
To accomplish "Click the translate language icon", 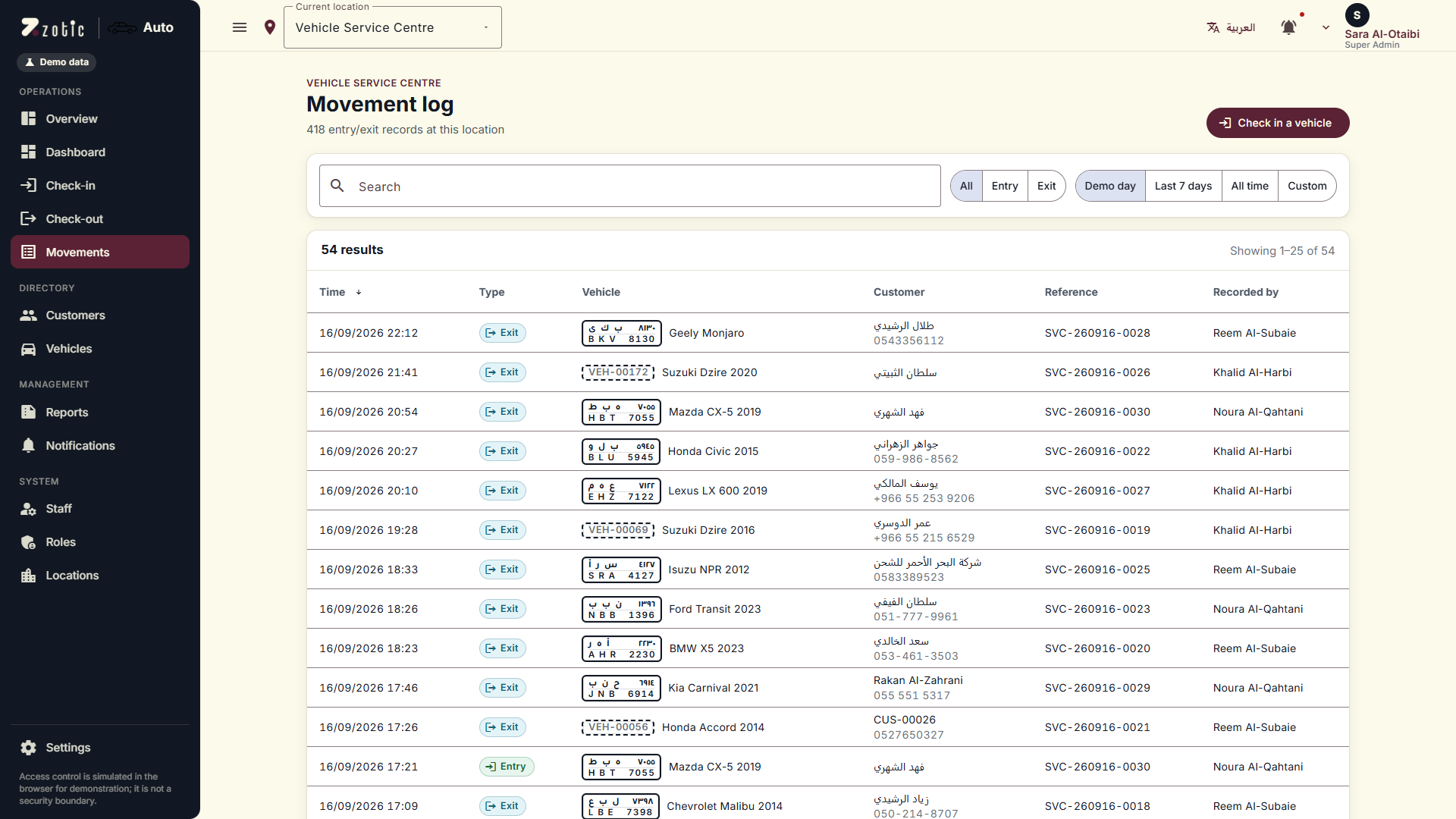I will [x=1213, y=27].
